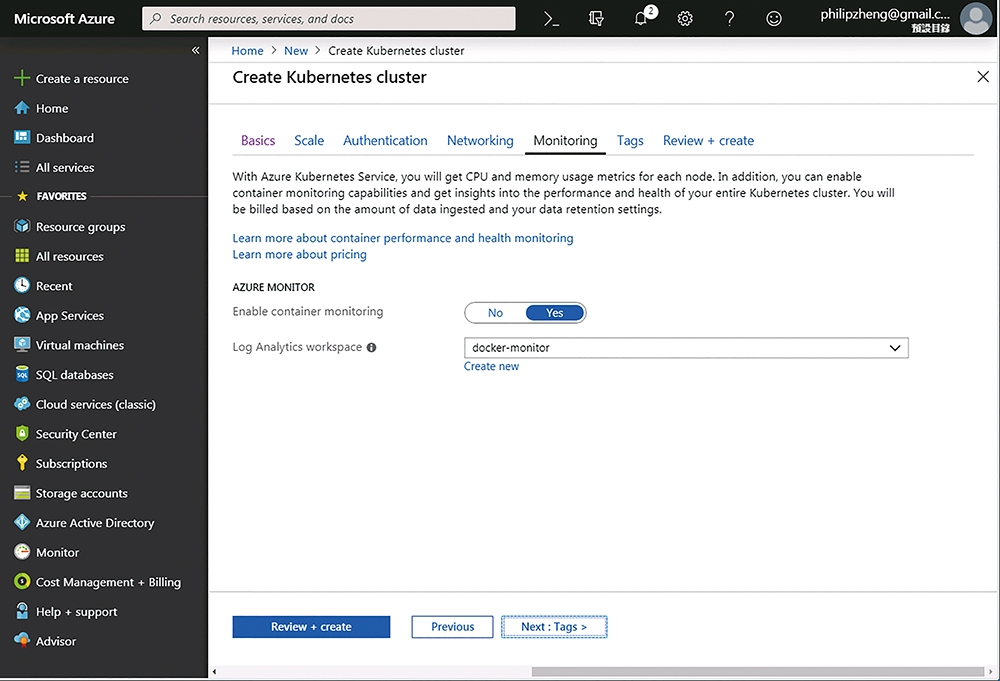1000x681 pixels.
Task: Collapse the left sidebar with double chevron
Action: pyautogui.click(x=195, y=50)
